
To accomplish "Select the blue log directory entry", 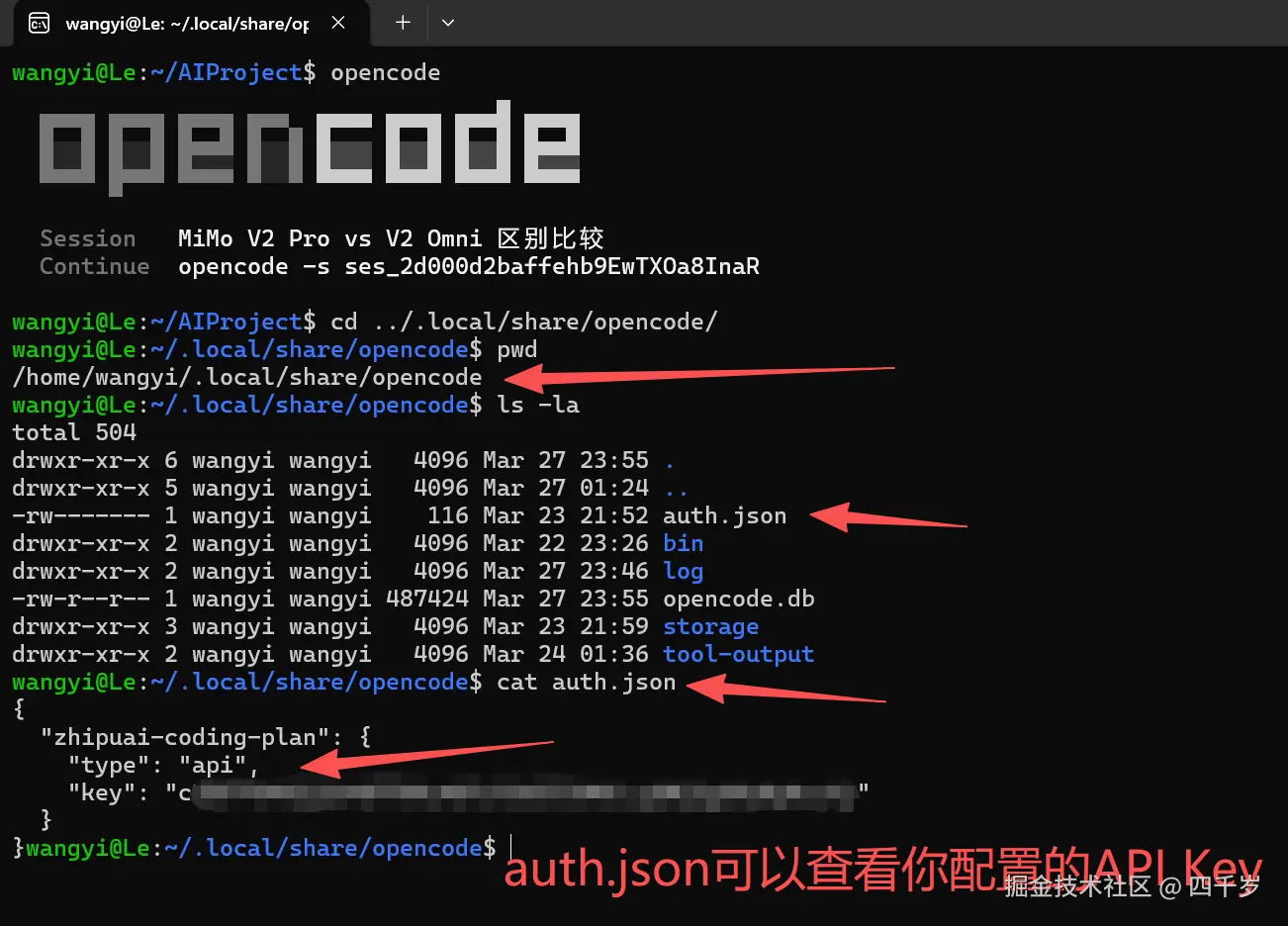I will pos(687,571).
